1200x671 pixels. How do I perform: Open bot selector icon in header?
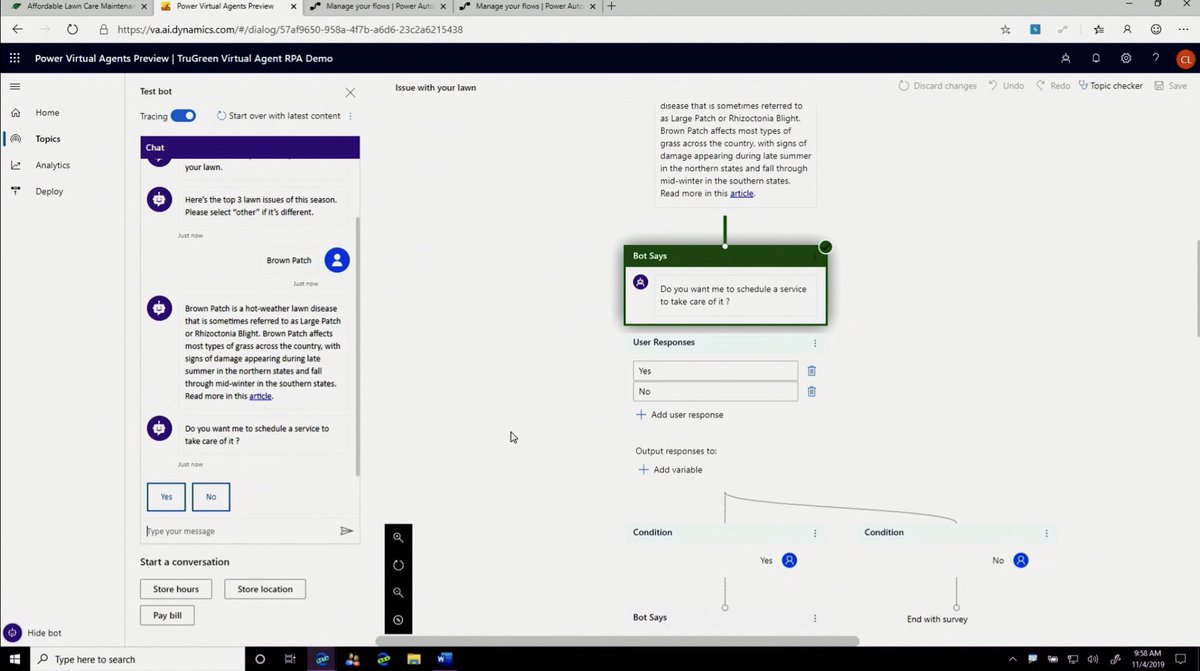(1066, 58)
